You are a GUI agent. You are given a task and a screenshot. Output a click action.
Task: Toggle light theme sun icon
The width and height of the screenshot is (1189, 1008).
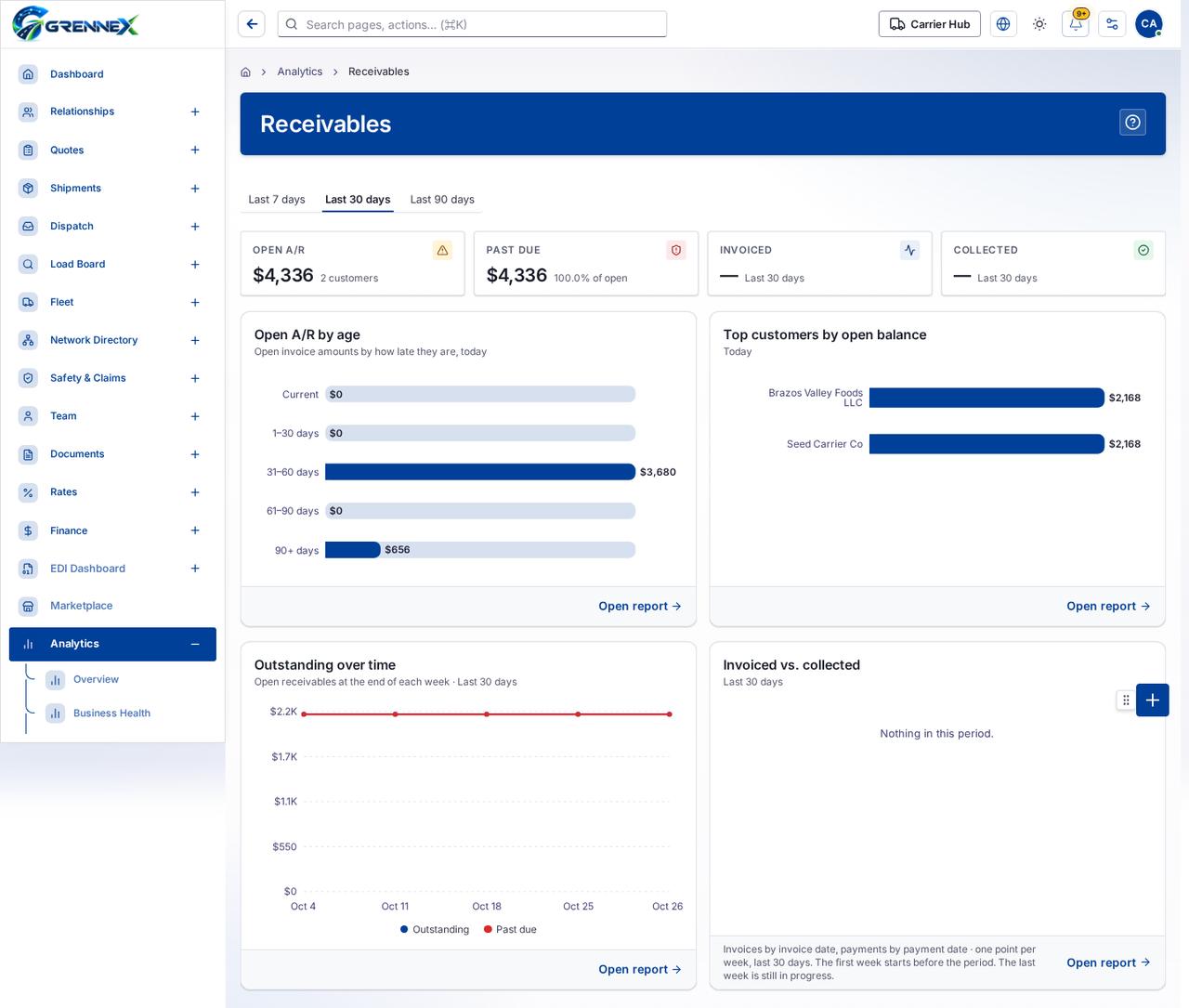(x=1039, y=24)
